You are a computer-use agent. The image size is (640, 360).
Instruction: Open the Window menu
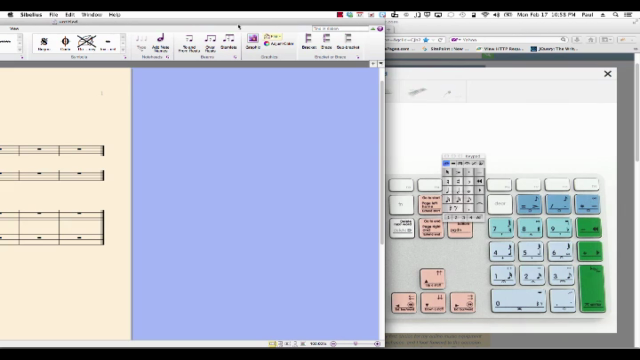coord(91,15)
